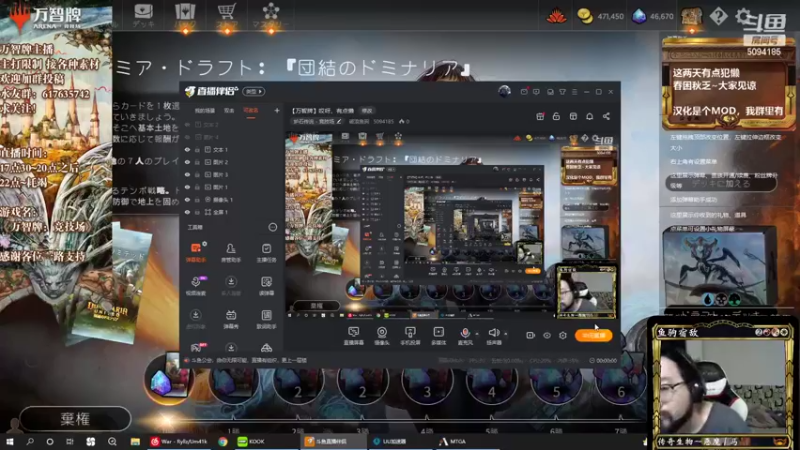Open the 类型 dropdown beside 直播伴侣 logo
This screenshot has height=450, width=800.
tap(254, 91)
